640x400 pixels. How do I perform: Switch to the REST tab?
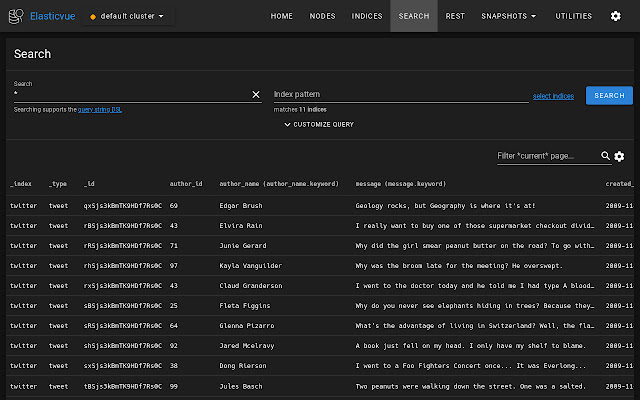454,16
